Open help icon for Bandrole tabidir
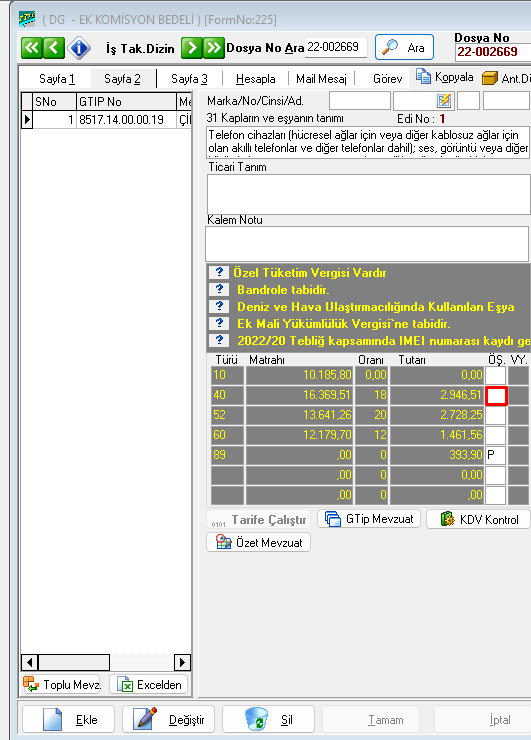 (219, 289)
